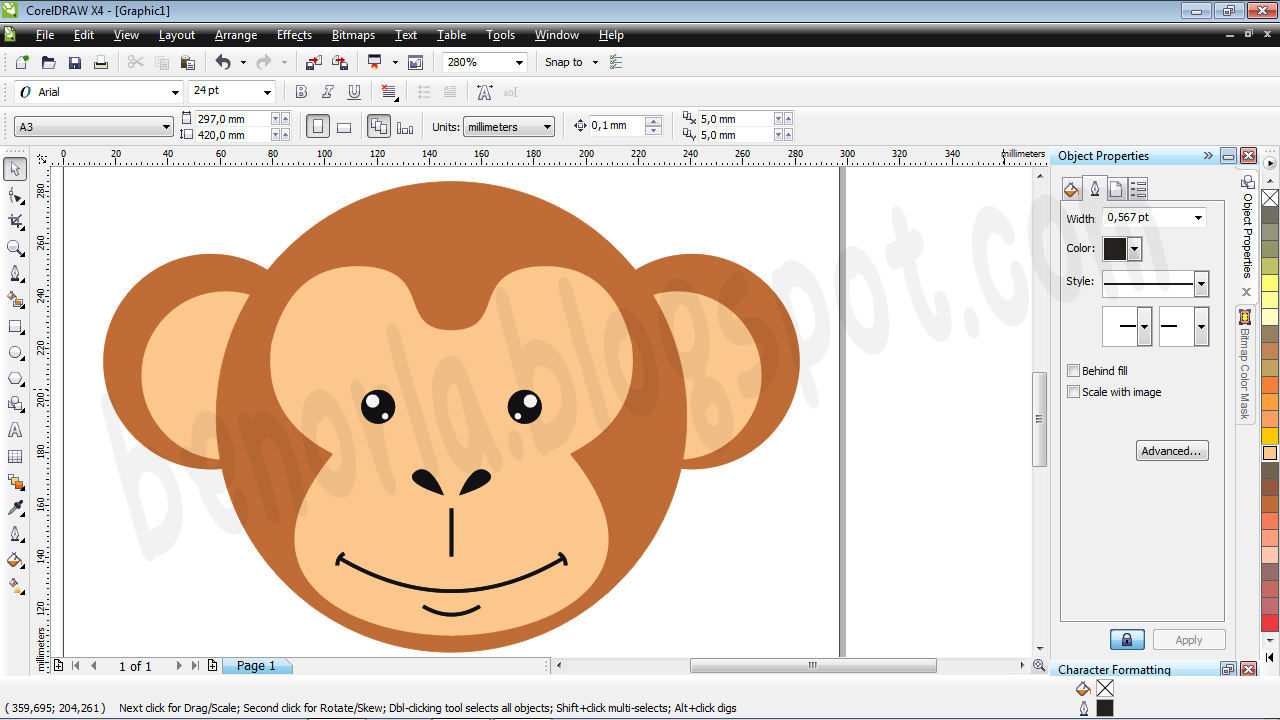Select the Pick tool
1280x720 pixels.
pos(14,169)
